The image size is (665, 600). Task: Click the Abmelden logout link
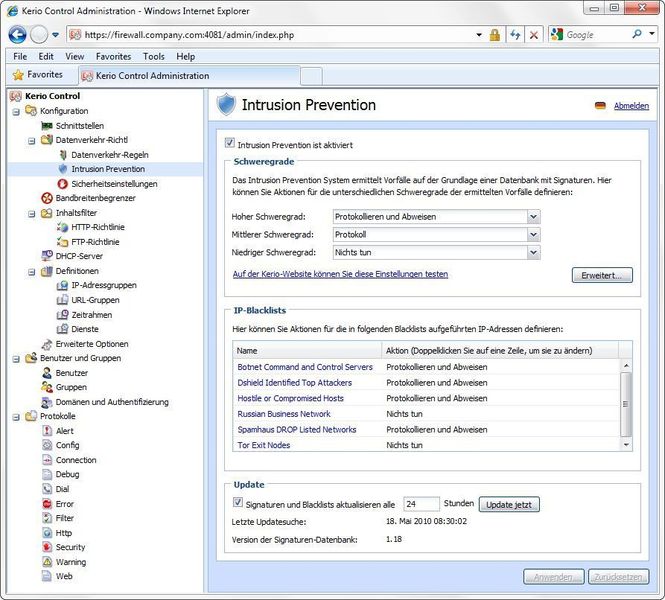[631, 106]
